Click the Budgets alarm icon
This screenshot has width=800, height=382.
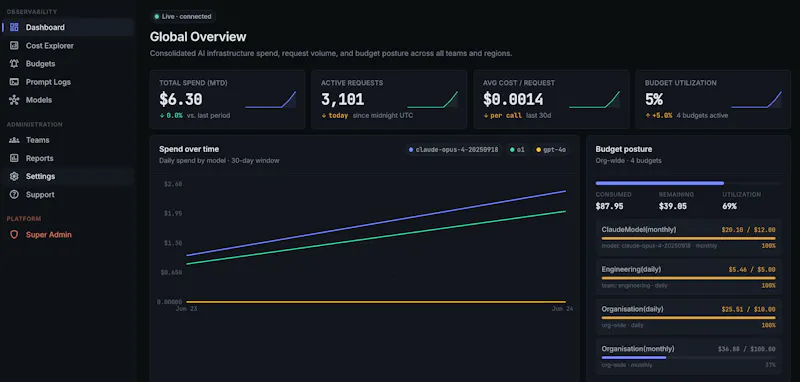[14, 64]
